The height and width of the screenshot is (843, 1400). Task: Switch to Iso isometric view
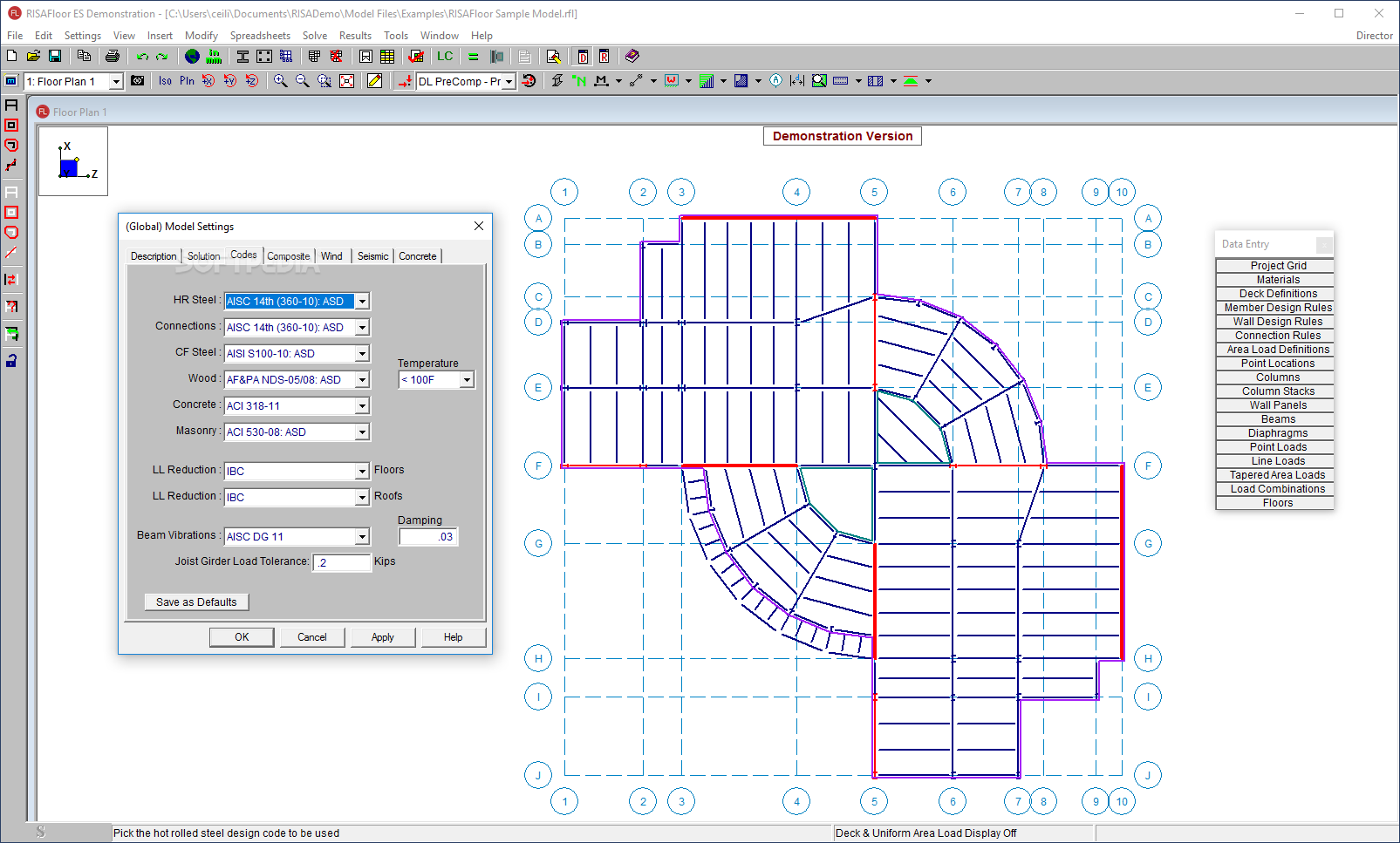click(x=165, y=80)
